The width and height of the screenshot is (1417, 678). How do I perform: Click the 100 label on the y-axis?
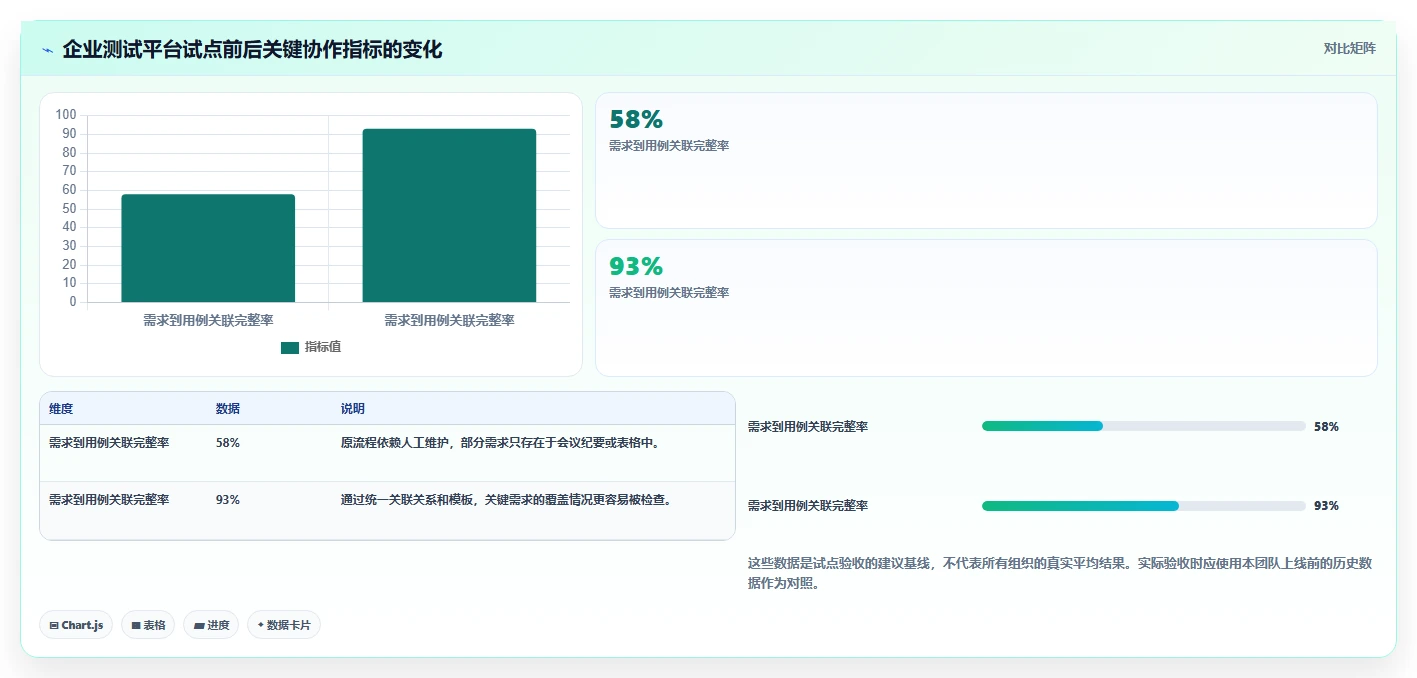point(66,115)
